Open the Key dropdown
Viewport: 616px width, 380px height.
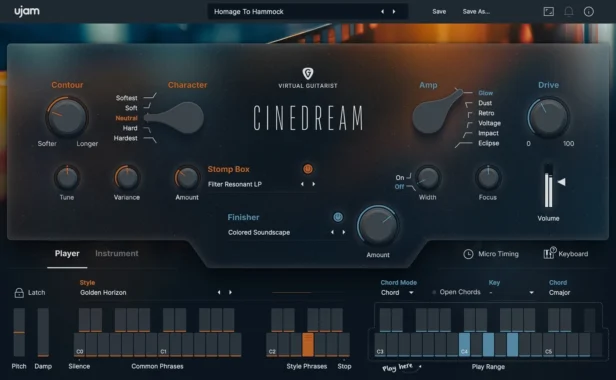point(511,293)
